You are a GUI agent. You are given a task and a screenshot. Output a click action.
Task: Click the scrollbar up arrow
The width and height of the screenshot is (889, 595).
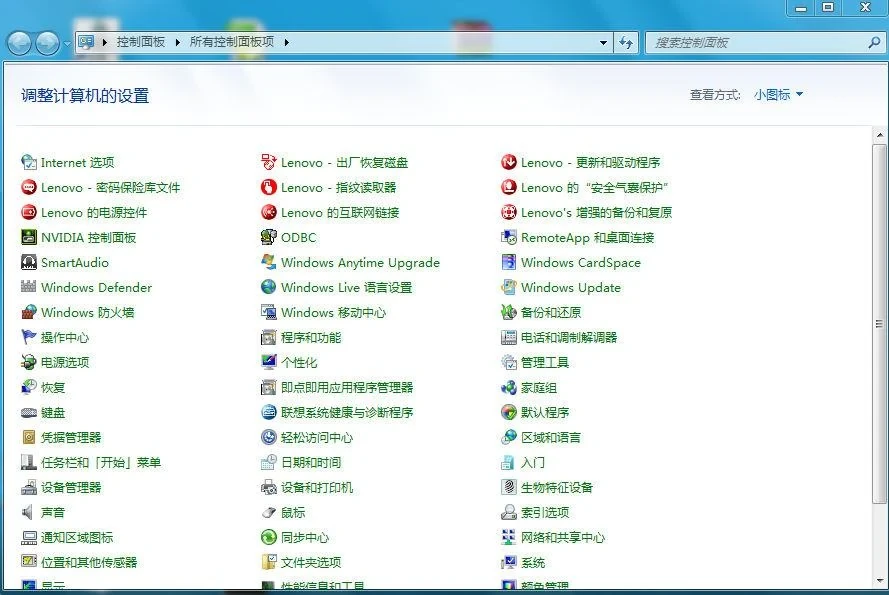(879, 135)
